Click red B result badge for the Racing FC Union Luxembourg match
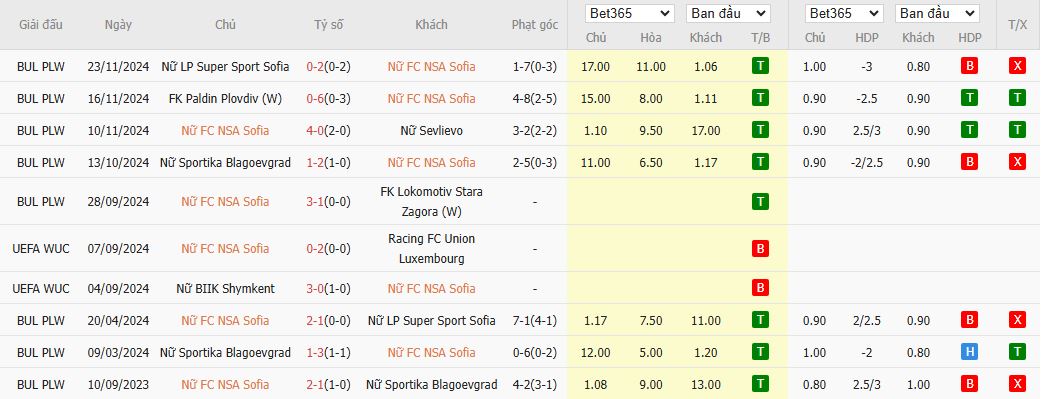Viewport: 1041px width, 399px height. click(x=760, y=248)
